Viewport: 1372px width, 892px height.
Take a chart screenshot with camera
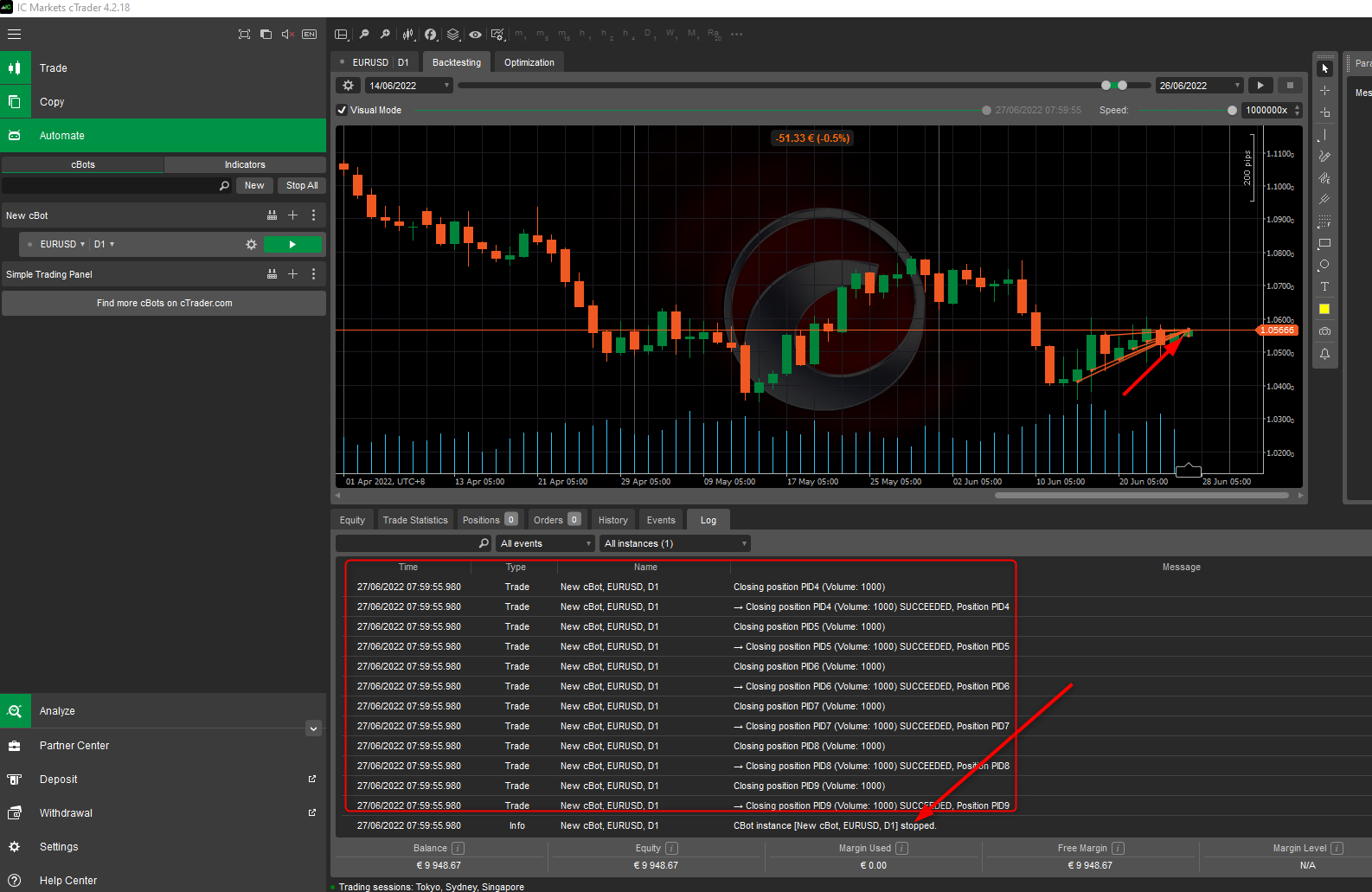1324,331
